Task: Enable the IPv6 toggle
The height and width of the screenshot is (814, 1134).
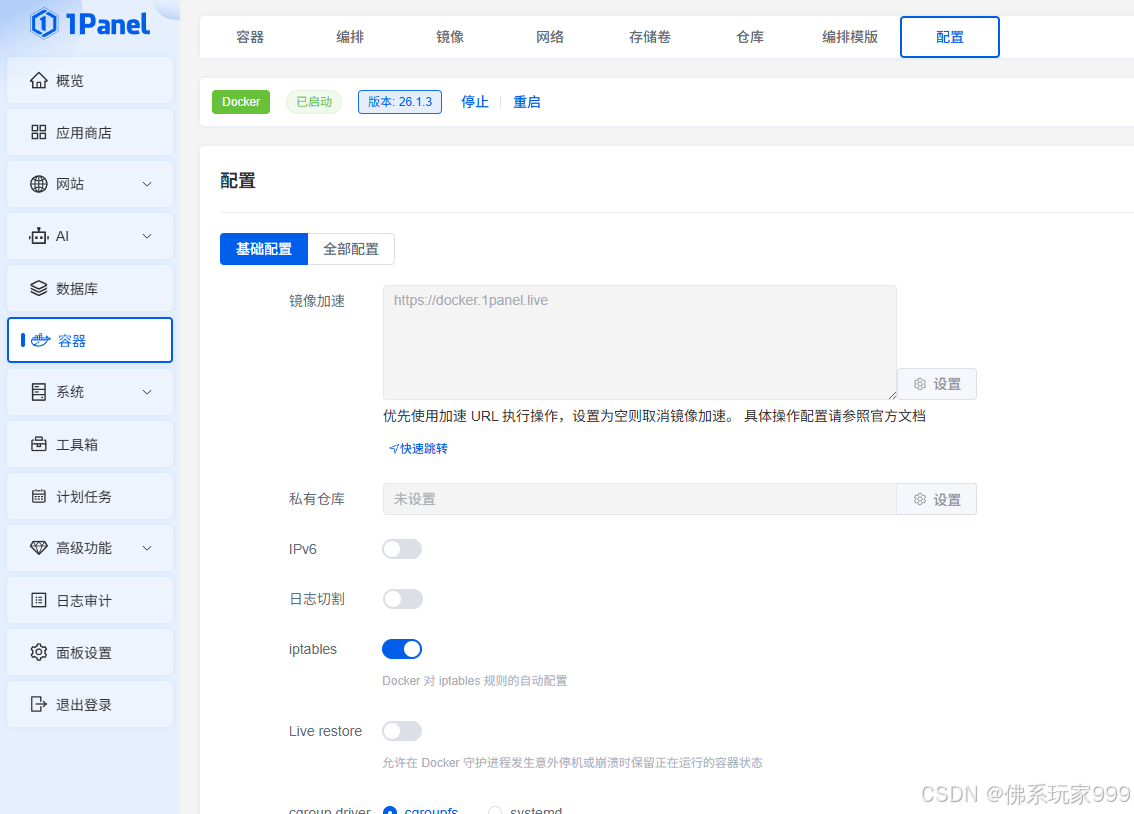Action: click(x=402, y=548)
